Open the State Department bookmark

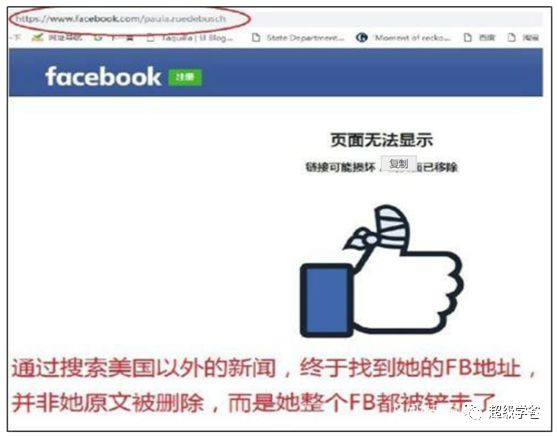(x=298, y=37)
